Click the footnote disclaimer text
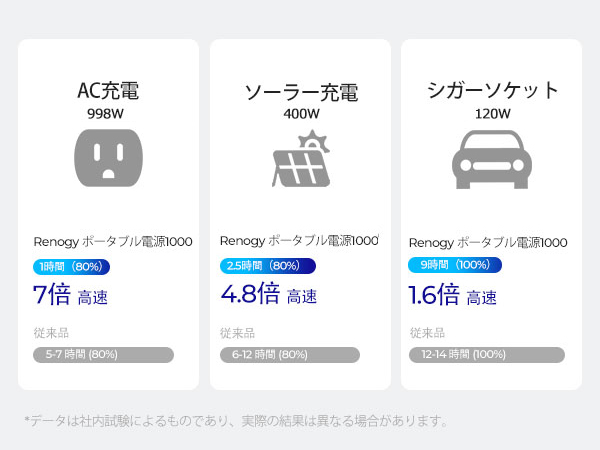The image size is (600, 450). pyautogui.click(x=236, y=420)
